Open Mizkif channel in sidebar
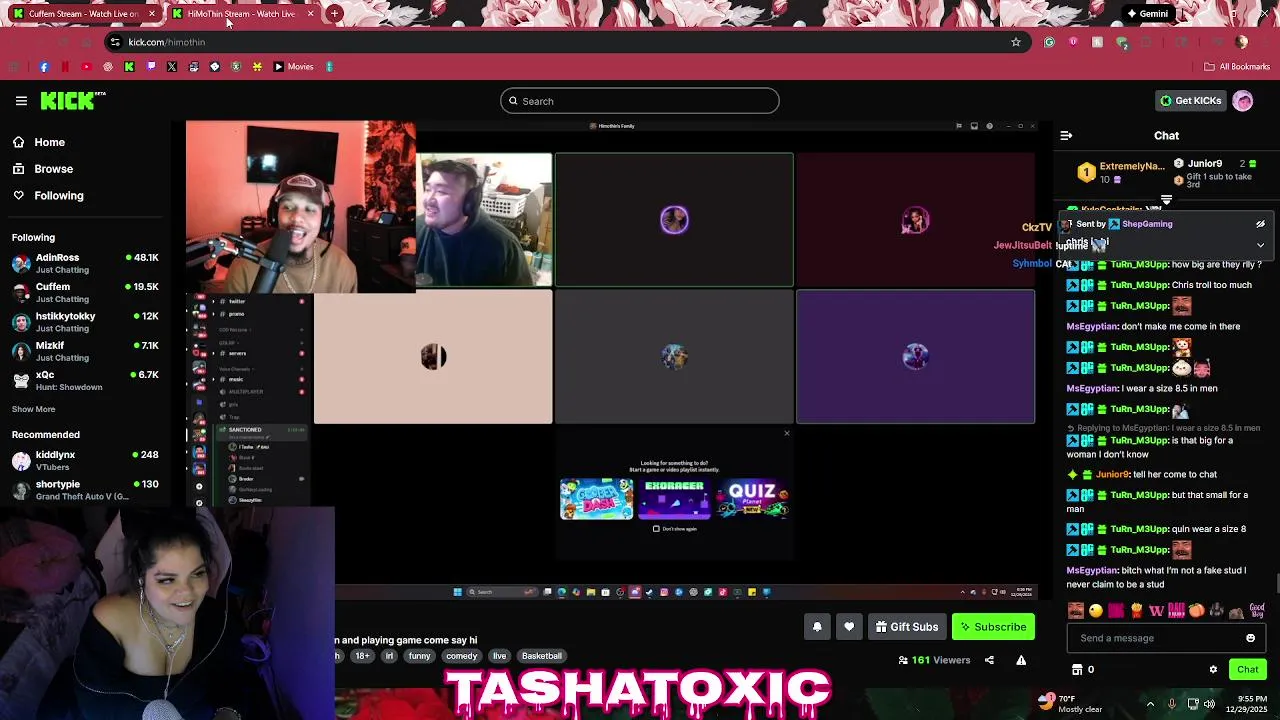This screenshot has width=1280, height=720. point(85,351)
